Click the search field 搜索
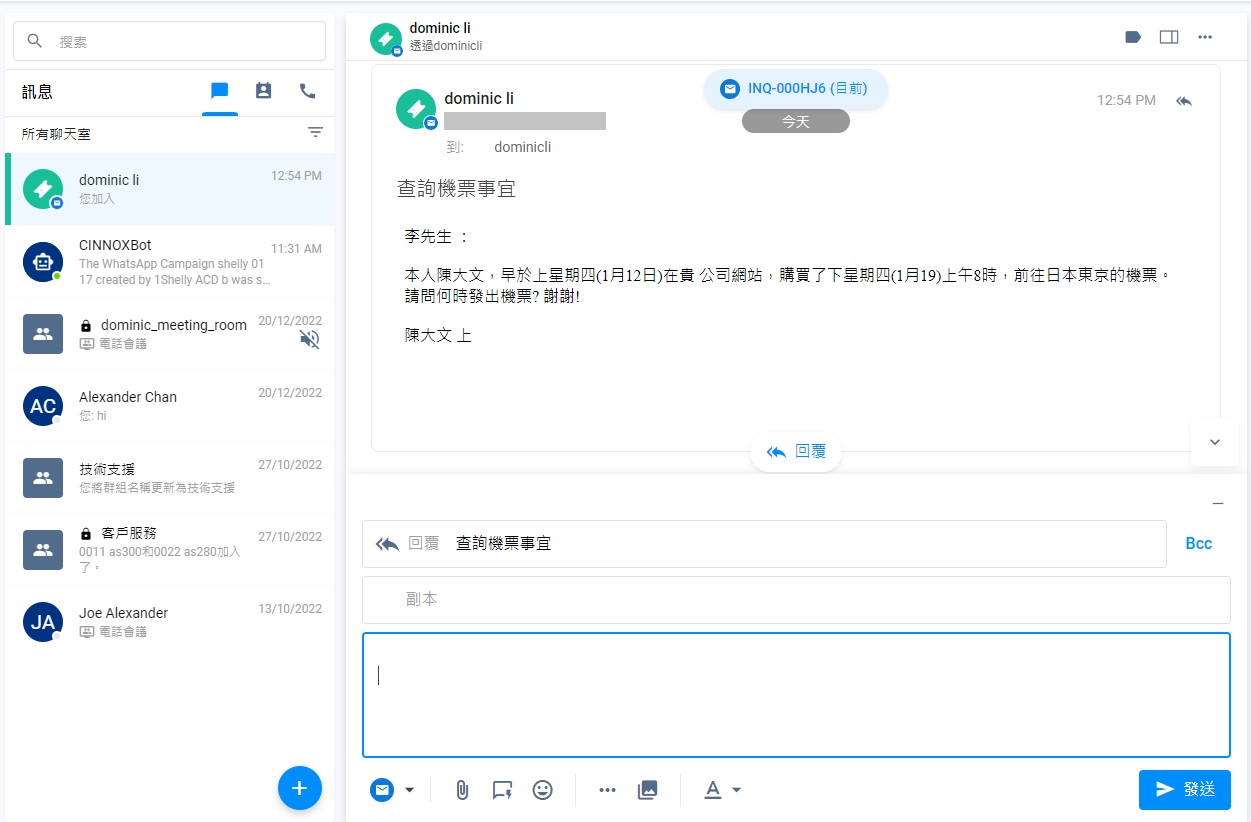The width and height of the screenshot is (1251, 822). pyautogui.click(x=169, y=41)
